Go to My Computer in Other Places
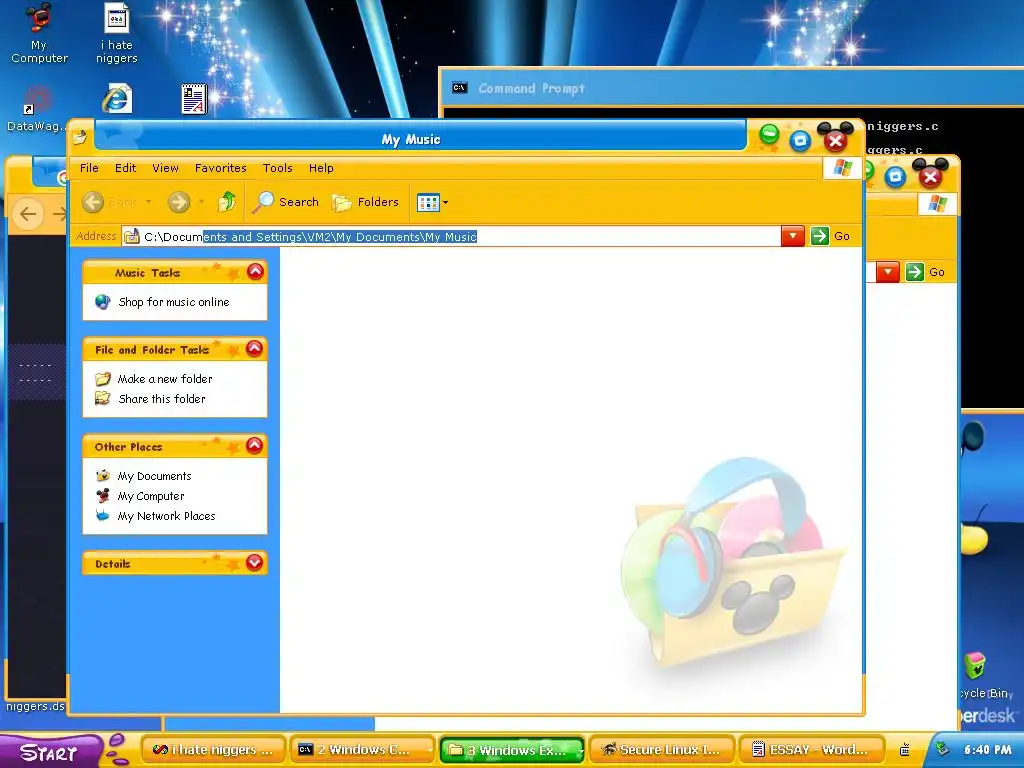This screenshot has width=1024, height=768. (x=151, y=496)
